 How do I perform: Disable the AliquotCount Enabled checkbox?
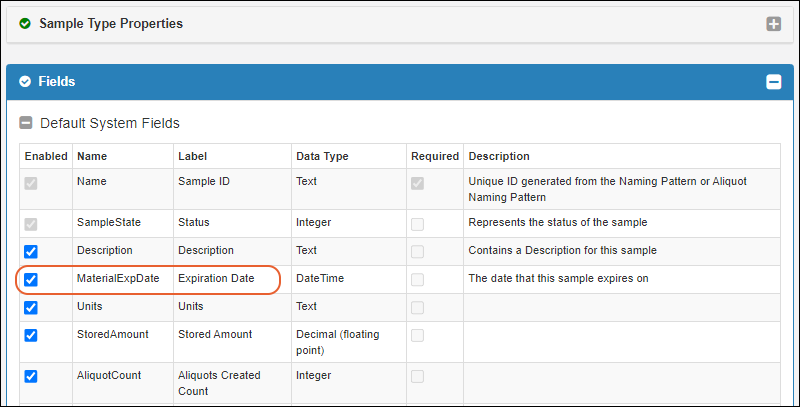click(31, 376)
